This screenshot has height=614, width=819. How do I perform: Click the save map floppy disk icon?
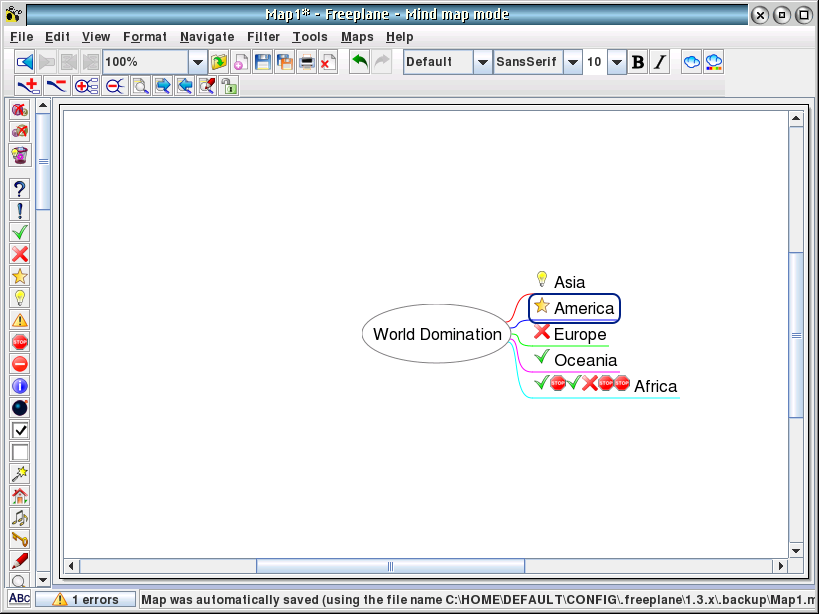tap(263, 62)
